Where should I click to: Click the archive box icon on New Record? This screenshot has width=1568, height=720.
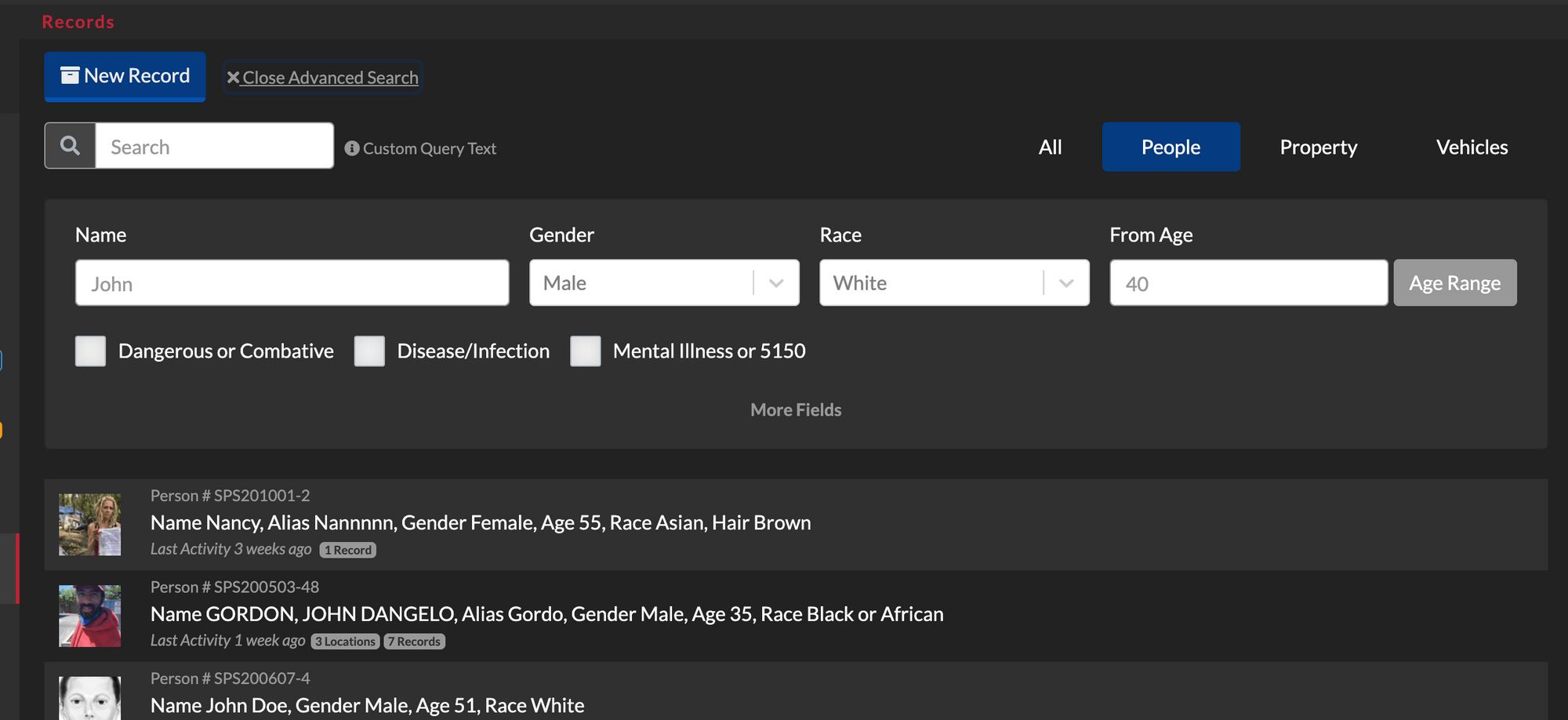70,75
